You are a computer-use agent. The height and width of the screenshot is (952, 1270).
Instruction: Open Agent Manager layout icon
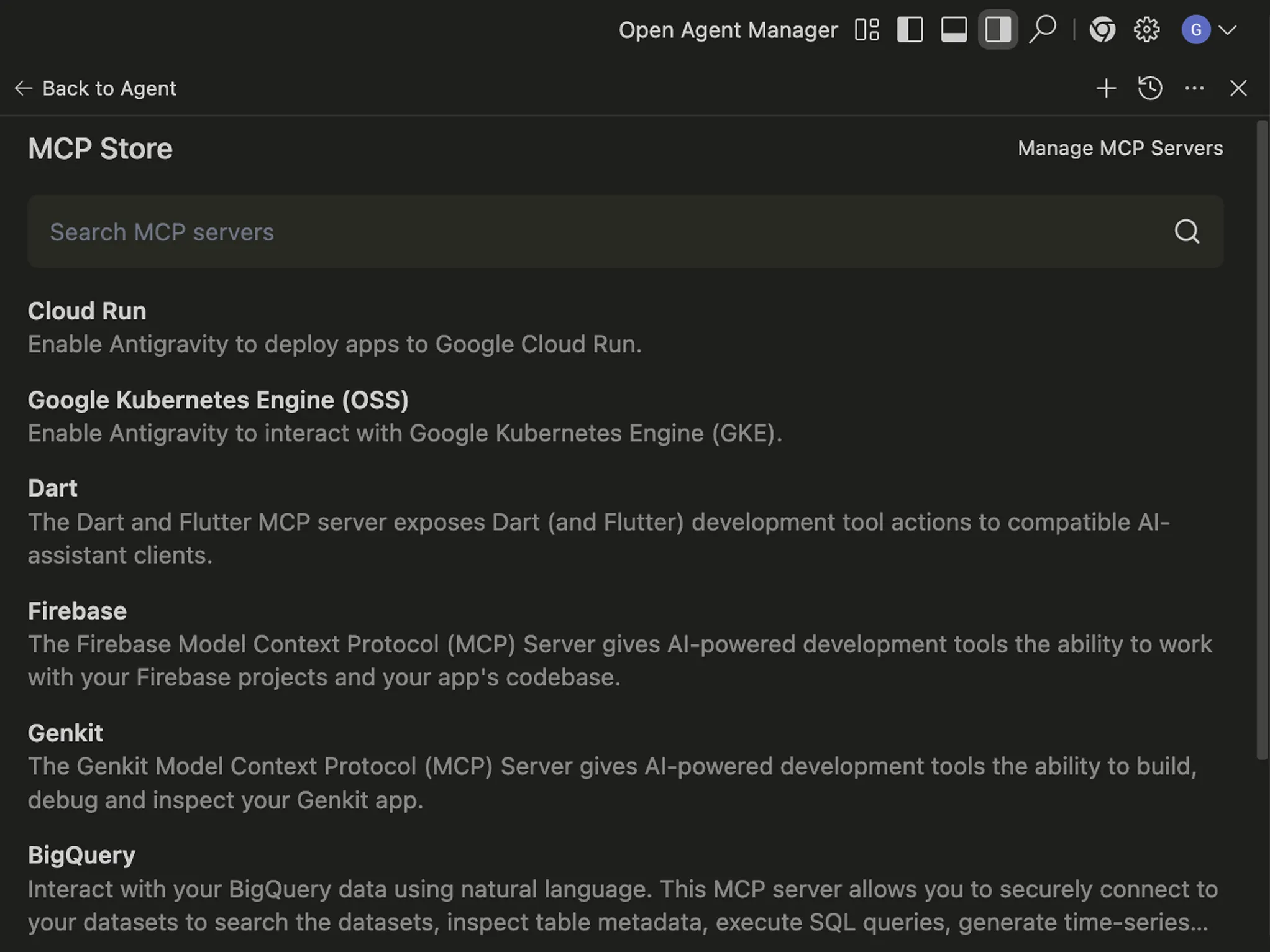pos(866,29)
